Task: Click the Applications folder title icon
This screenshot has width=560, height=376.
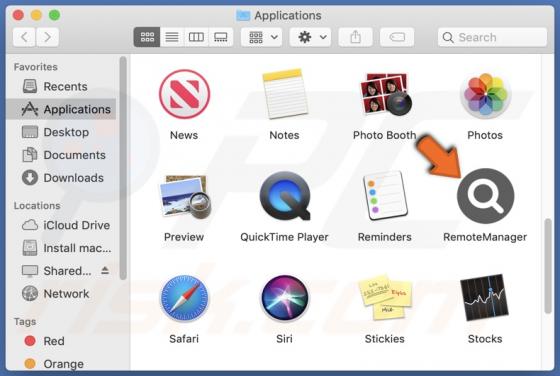Action: (243, 15)
